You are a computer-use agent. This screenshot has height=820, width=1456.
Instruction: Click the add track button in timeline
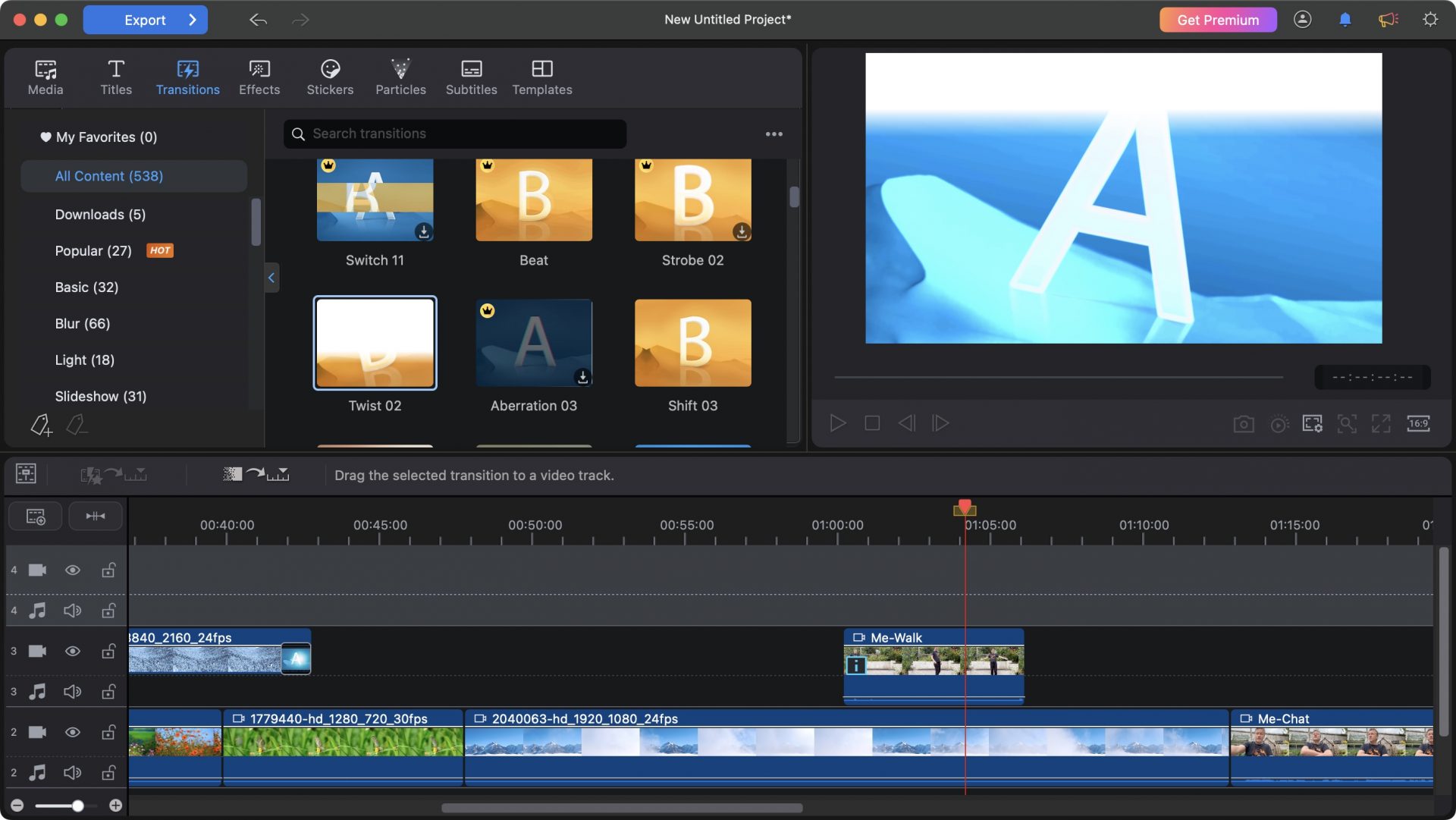[x=36, y=517]
